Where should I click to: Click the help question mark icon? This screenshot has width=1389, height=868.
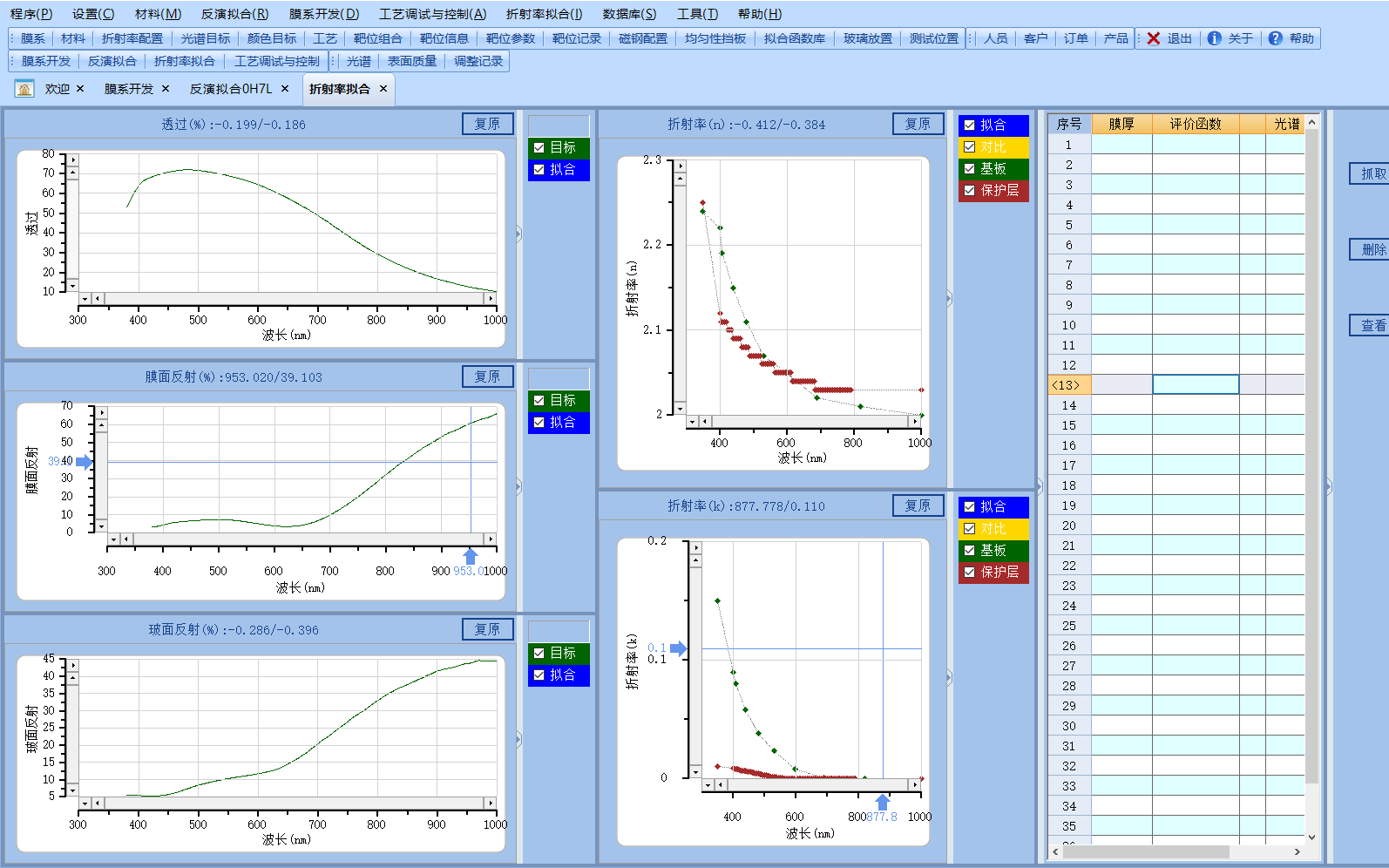coord(1275,38)
